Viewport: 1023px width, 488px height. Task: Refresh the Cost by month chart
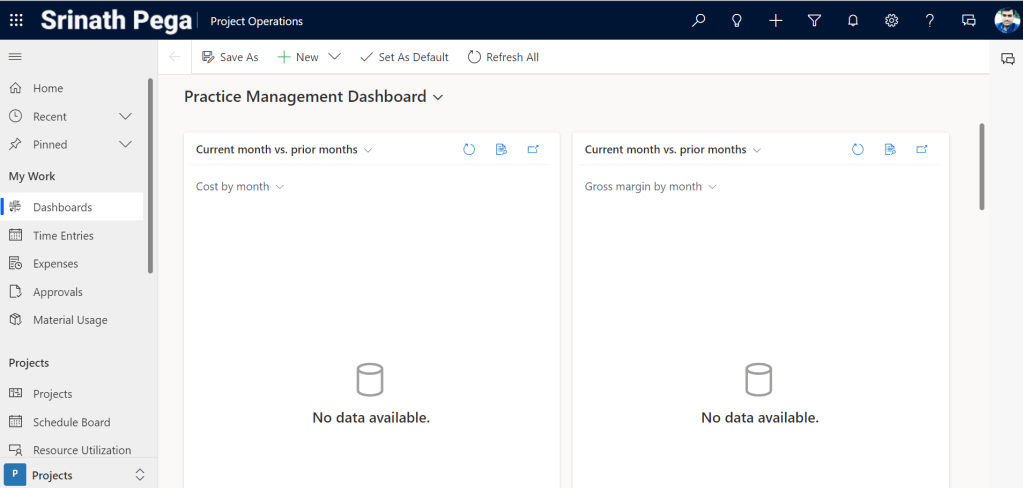tap(469, 150)
